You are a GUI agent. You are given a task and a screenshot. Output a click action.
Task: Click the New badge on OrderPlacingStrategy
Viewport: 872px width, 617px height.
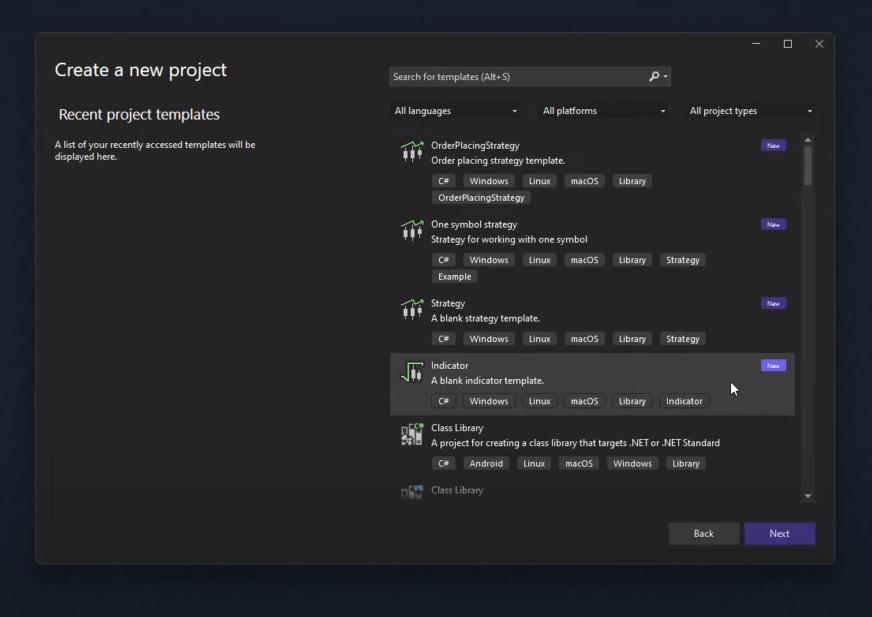773,146
